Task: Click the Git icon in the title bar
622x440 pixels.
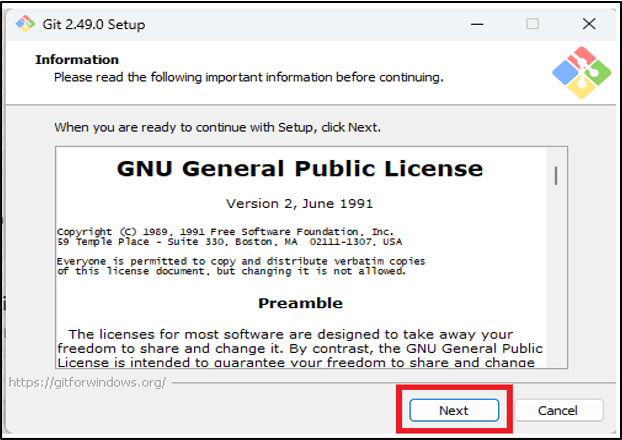Action: (24, 23)
